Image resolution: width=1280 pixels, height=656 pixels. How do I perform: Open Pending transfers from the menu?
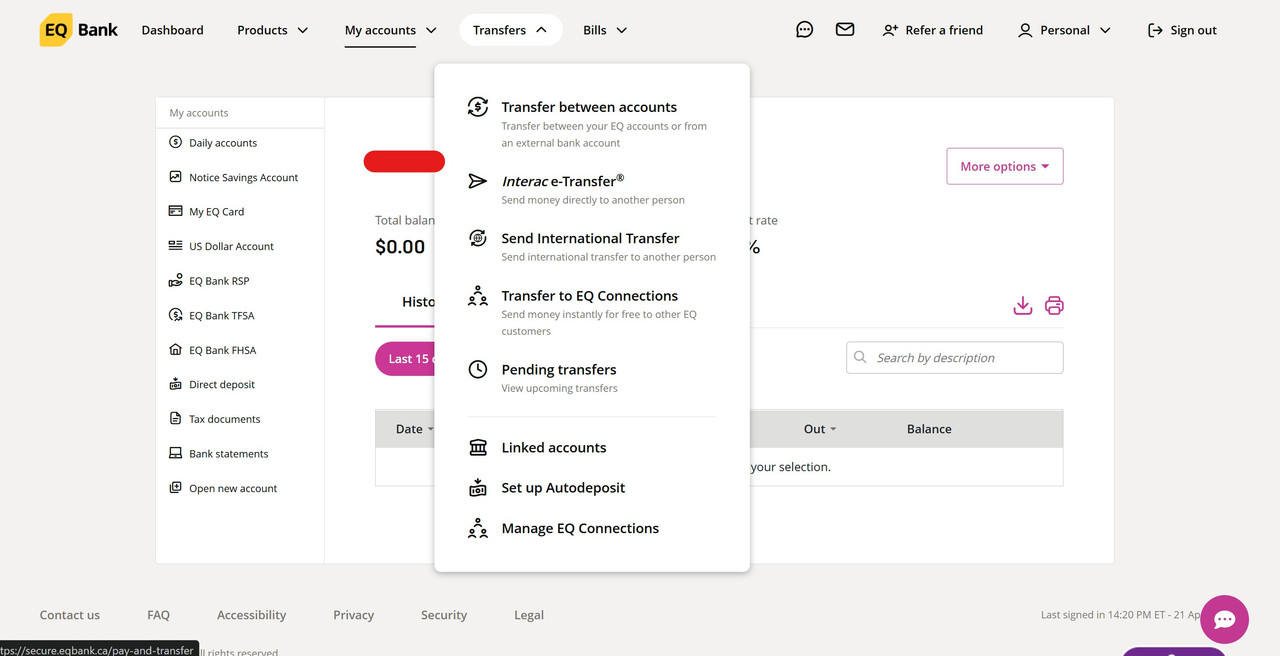pyautogui.click(x=592, y=378)
